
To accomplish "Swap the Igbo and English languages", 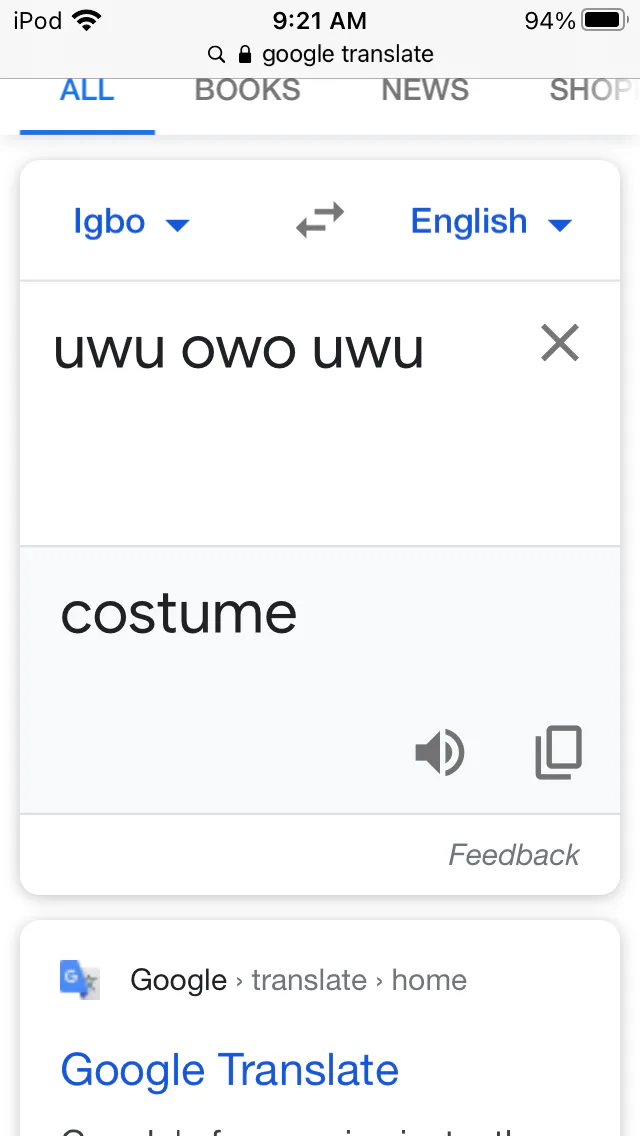I will point(320,221).
